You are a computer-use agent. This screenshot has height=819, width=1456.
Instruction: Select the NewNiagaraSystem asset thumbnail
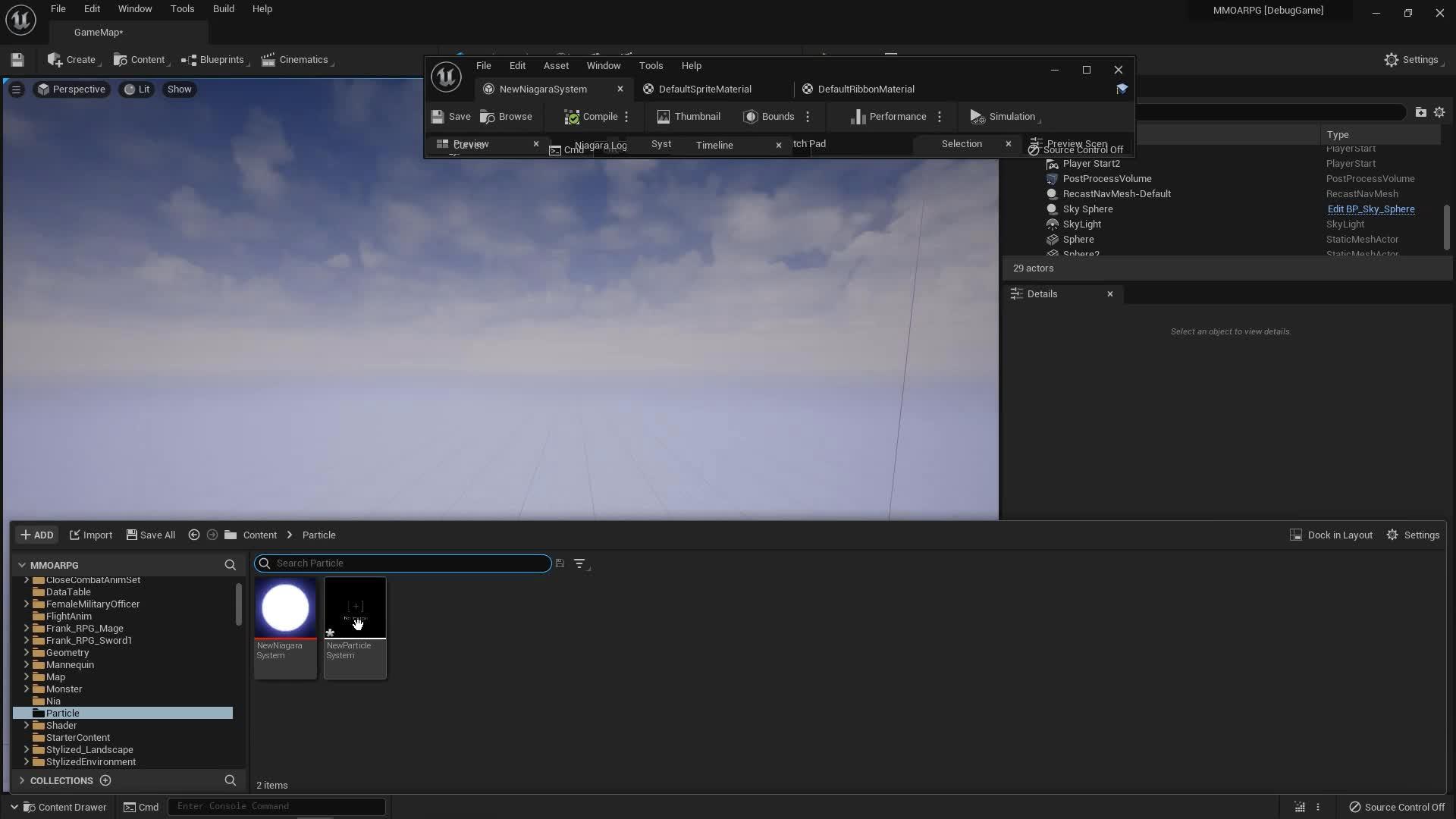click(x=285, y=609)
